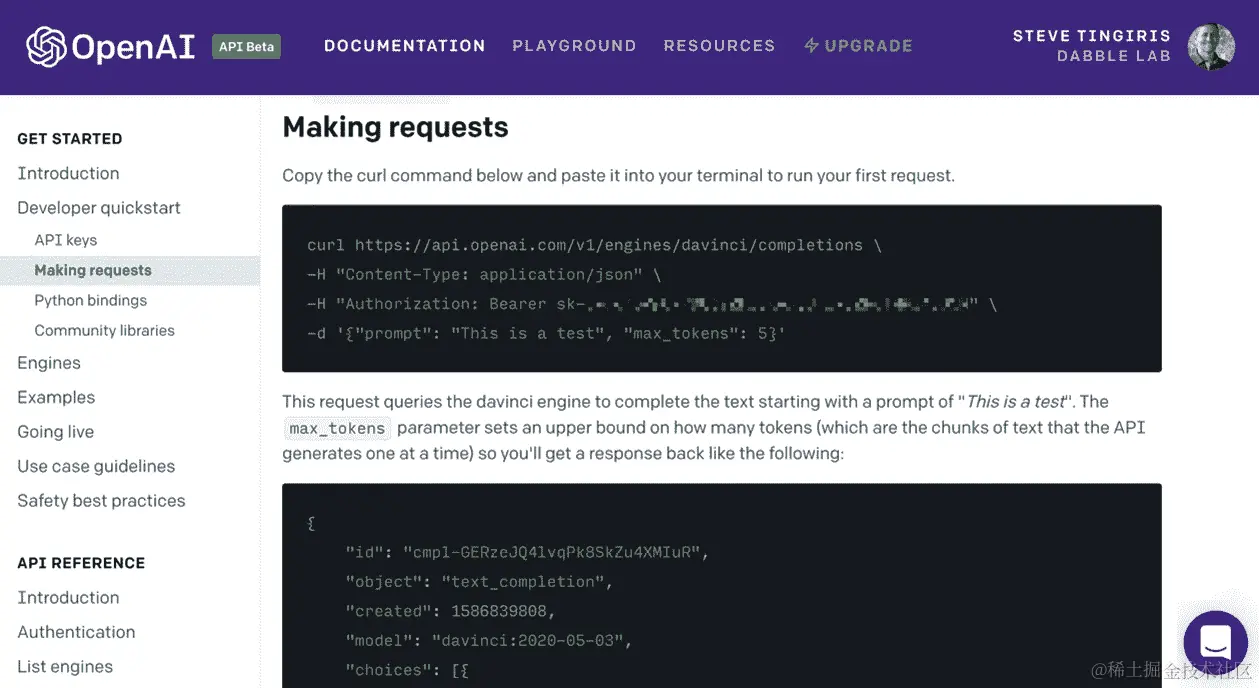Image resolution: width=1259 pixels, height=688 pixels.
Task: Select the Documentation tab
Action: 404,45
